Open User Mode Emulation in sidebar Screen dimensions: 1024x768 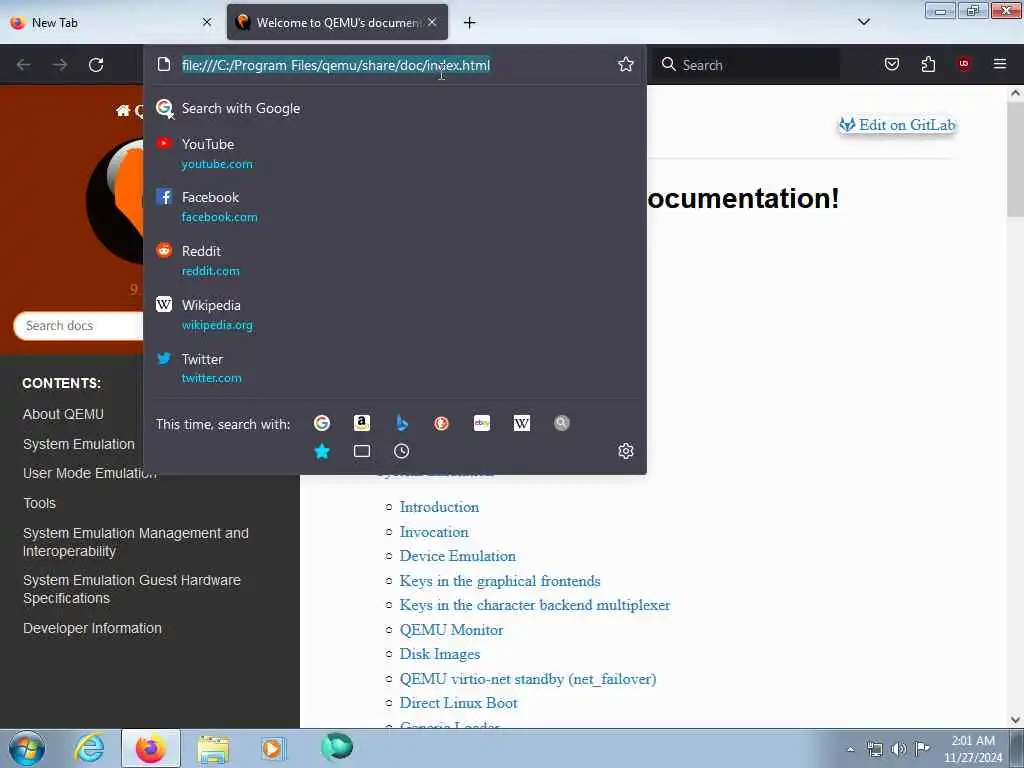click(89, 473)
